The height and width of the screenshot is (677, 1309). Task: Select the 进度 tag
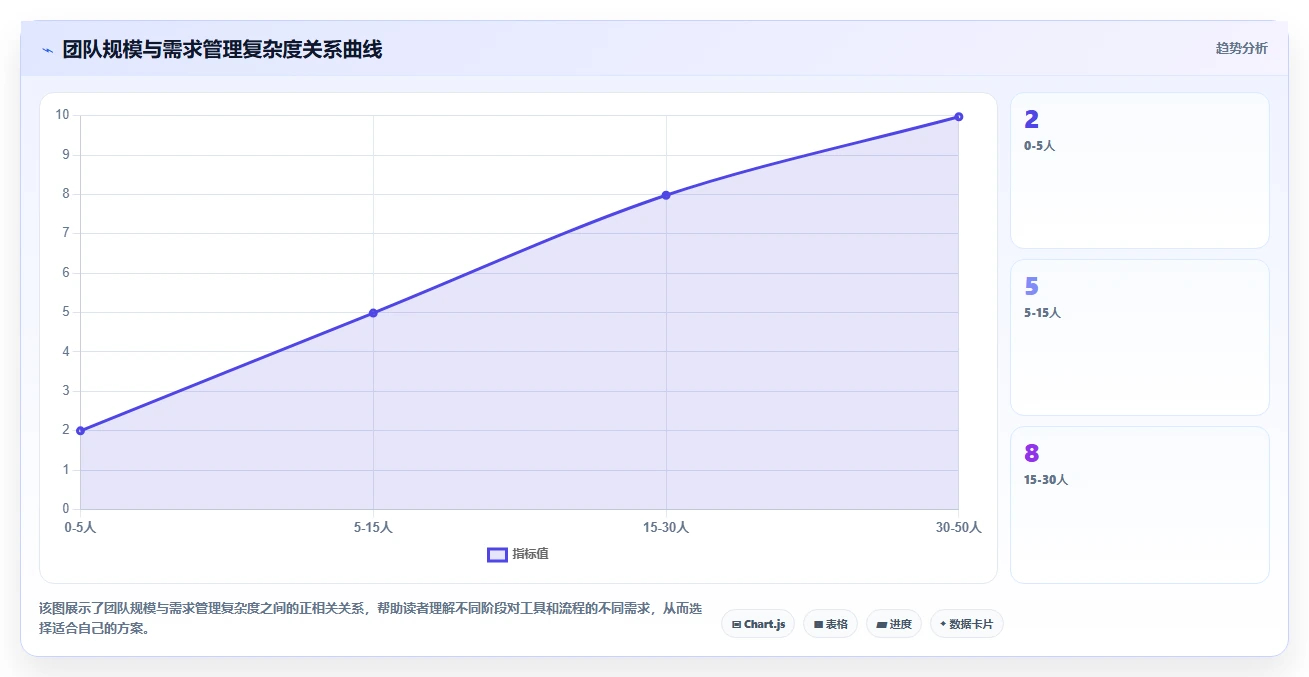(x=893, y=624)
